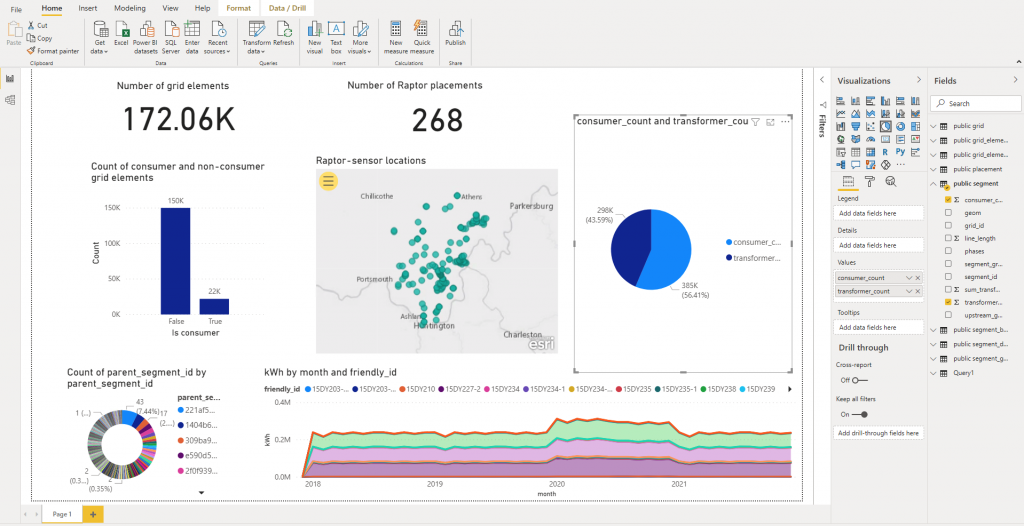Click the consumer_c... pie legend item

point(752,242)
